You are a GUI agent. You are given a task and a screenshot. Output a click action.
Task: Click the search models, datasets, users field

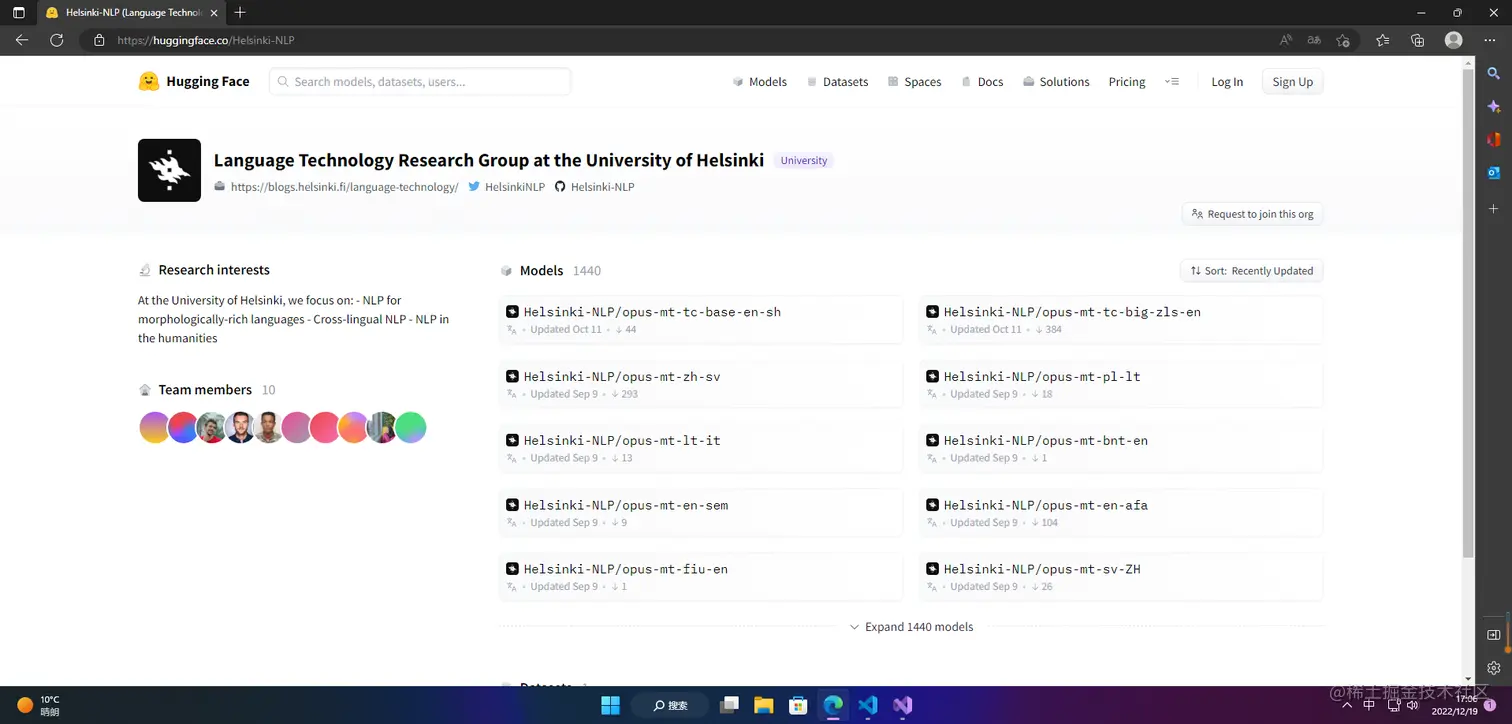tap(420, 82)
